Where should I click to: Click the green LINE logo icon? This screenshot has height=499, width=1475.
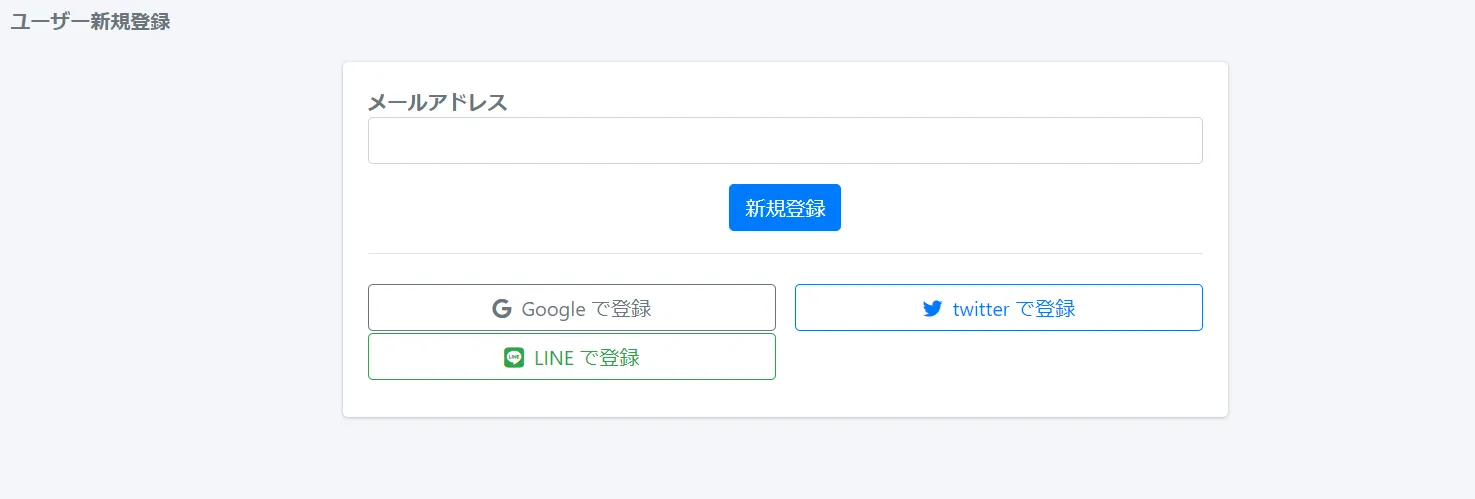pyautogui.click(x=514, y=357)
